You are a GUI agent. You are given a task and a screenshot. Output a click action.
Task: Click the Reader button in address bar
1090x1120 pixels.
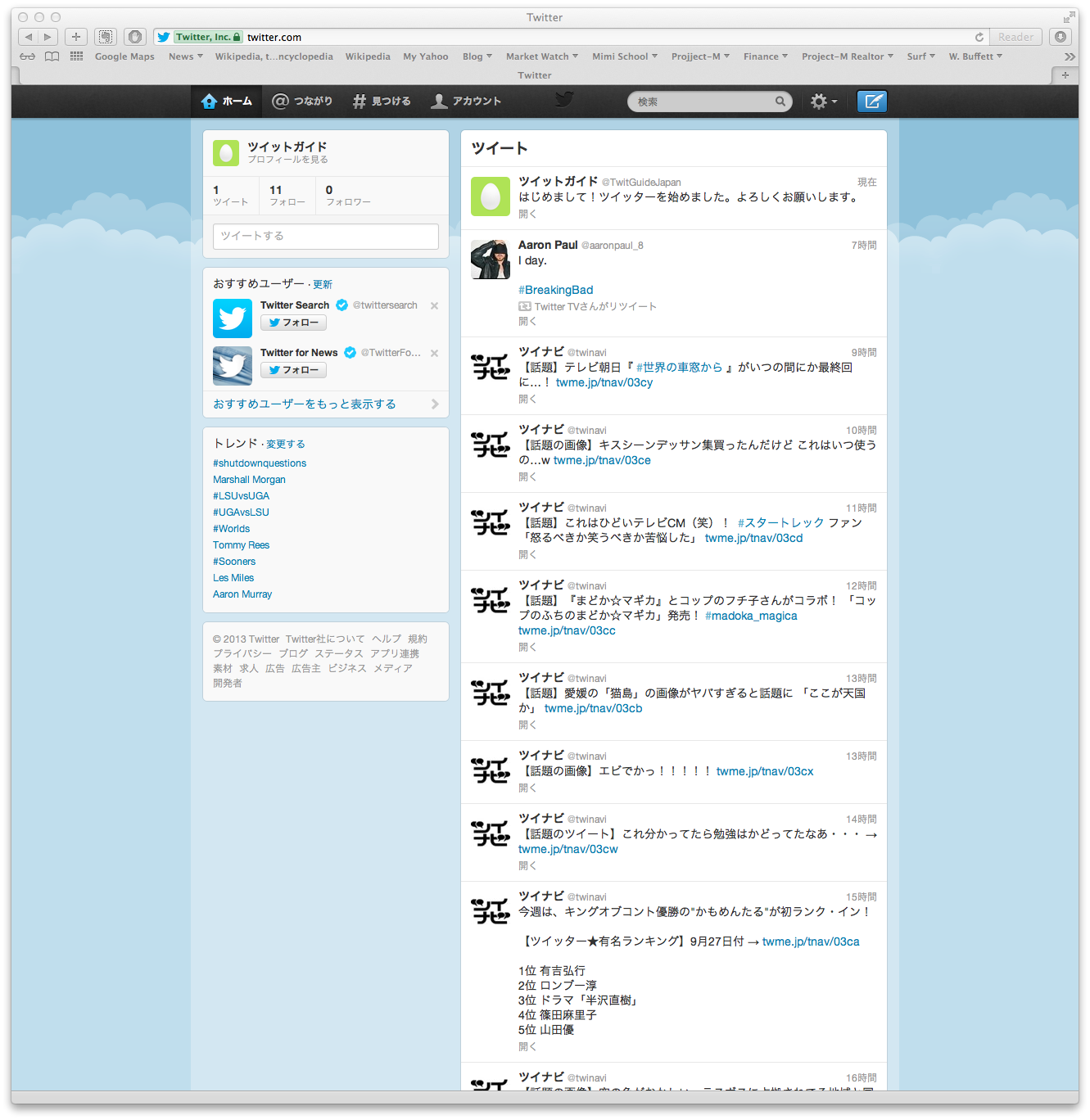(x=1016, y=37)
